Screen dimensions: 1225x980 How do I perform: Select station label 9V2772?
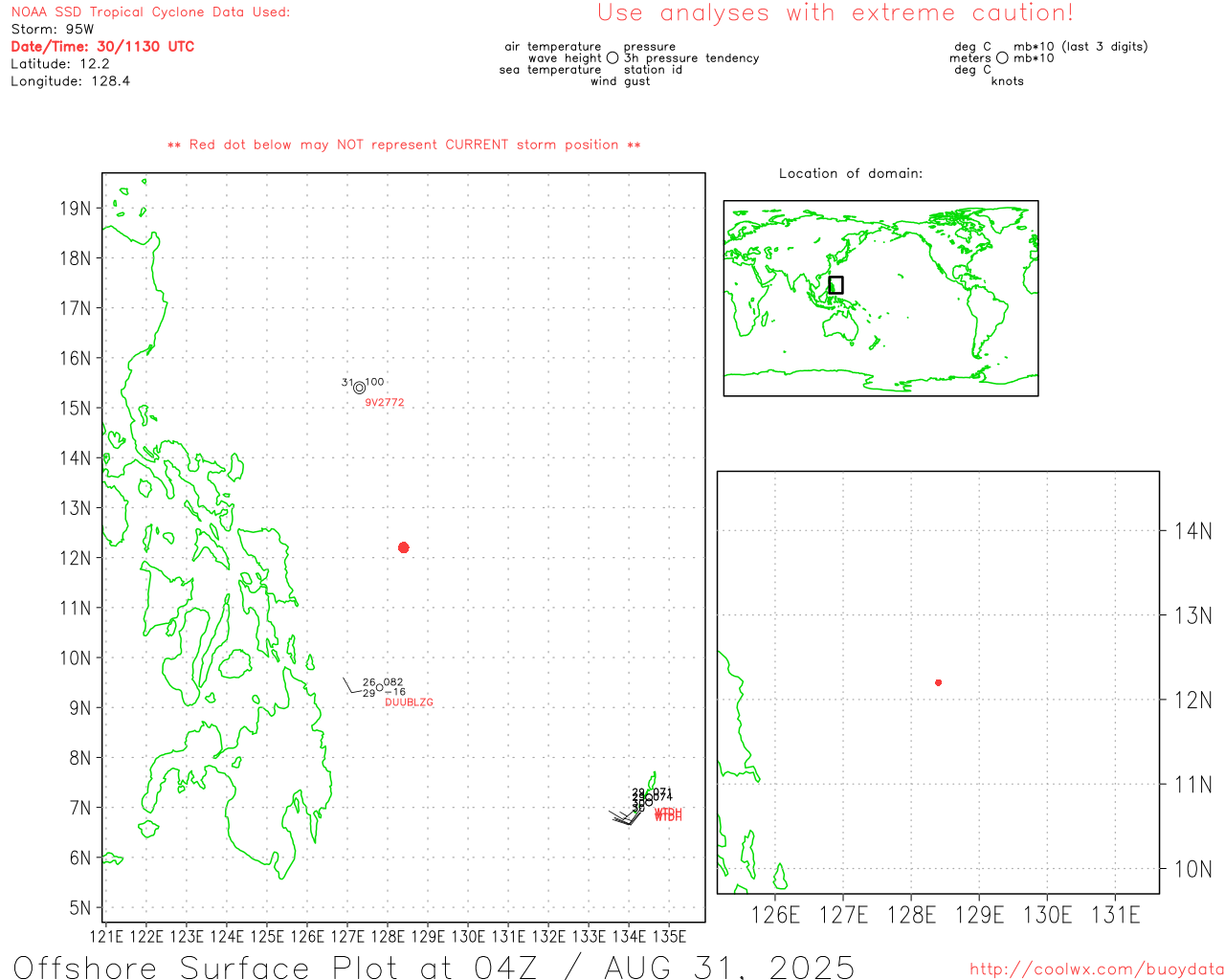click(385, 403)
